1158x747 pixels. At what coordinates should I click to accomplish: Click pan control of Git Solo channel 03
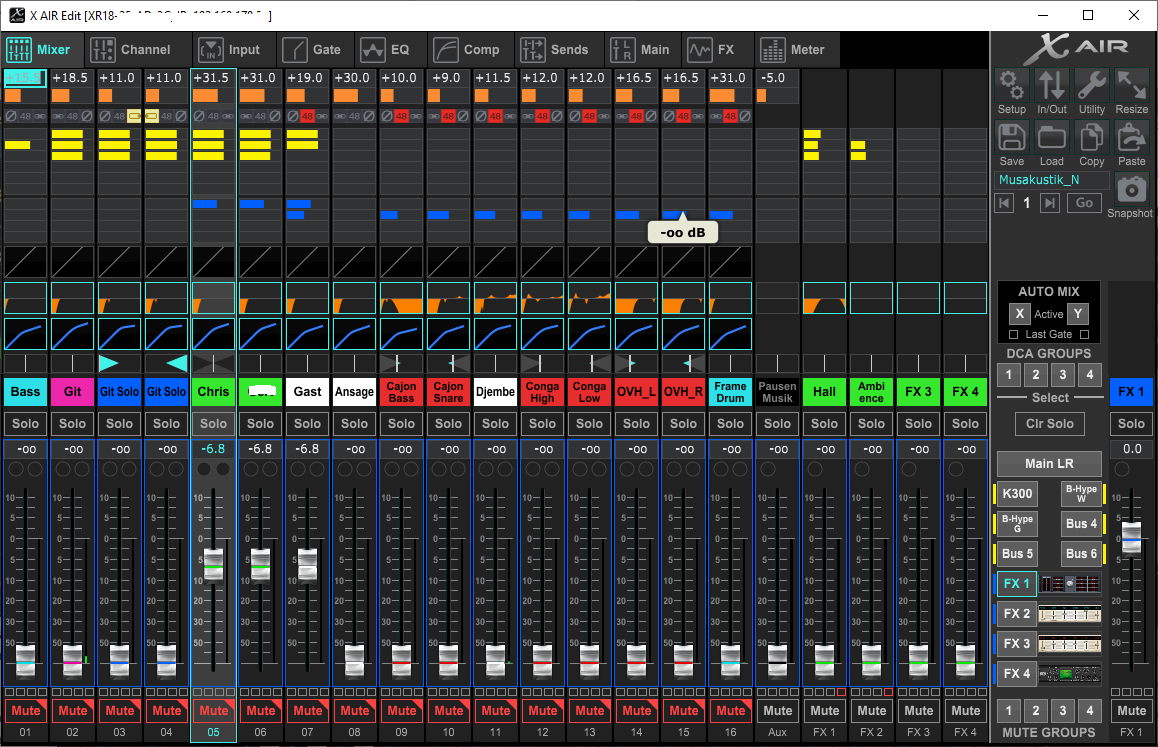pyautogui.click(x=119, y=363)
